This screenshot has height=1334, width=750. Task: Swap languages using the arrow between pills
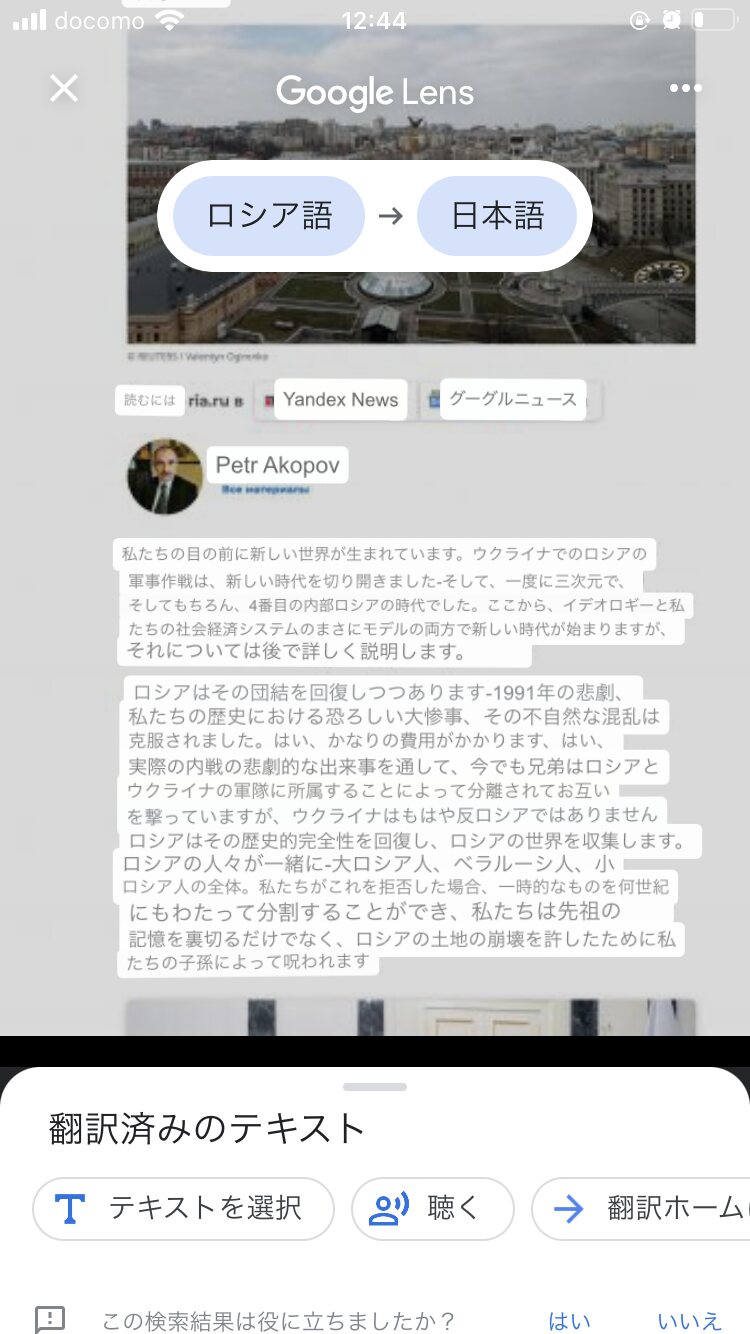tap(391, 216)
